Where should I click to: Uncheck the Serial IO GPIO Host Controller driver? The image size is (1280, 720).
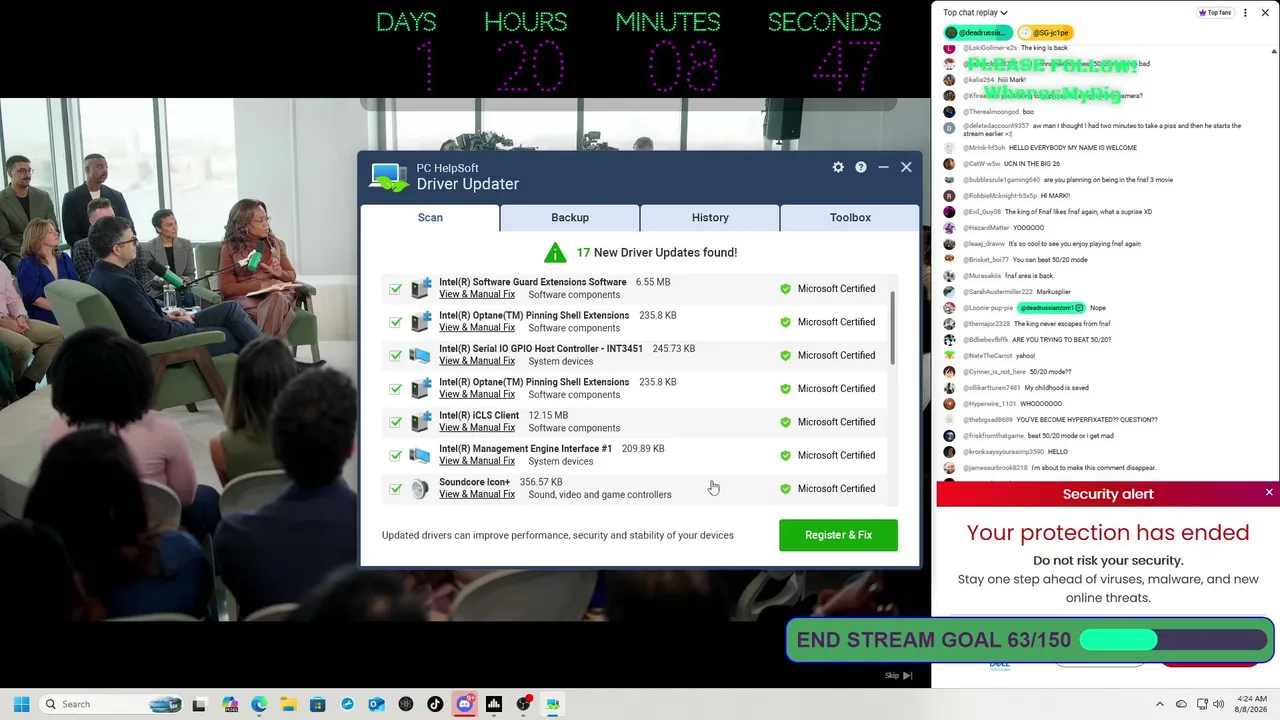396,355
